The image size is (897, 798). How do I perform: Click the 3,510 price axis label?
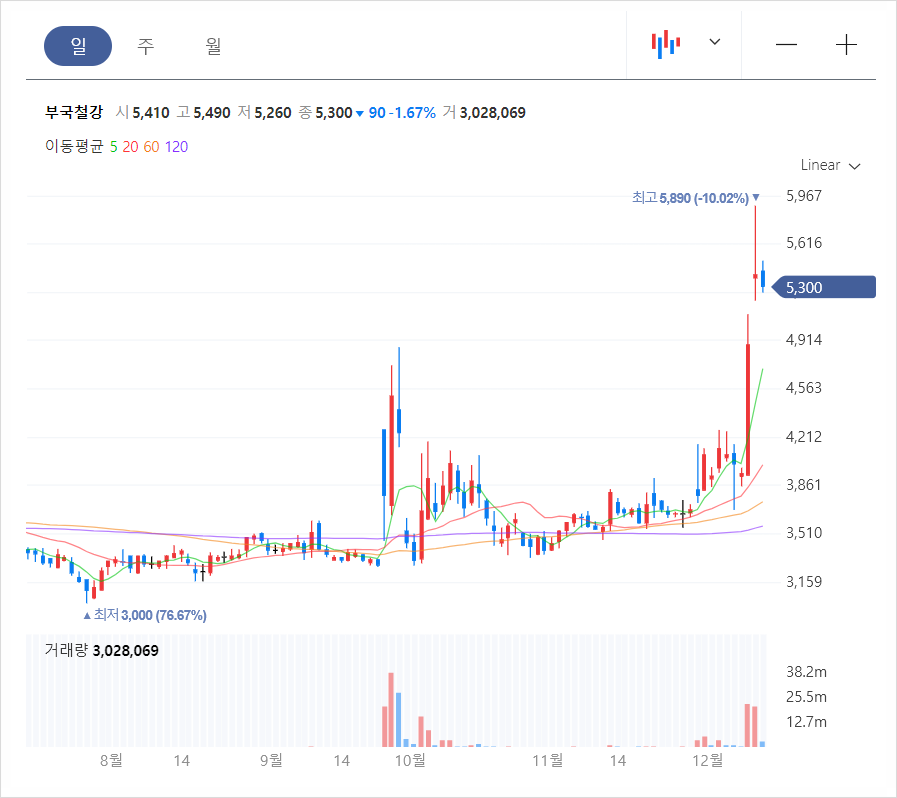click(x=804, y=533)
